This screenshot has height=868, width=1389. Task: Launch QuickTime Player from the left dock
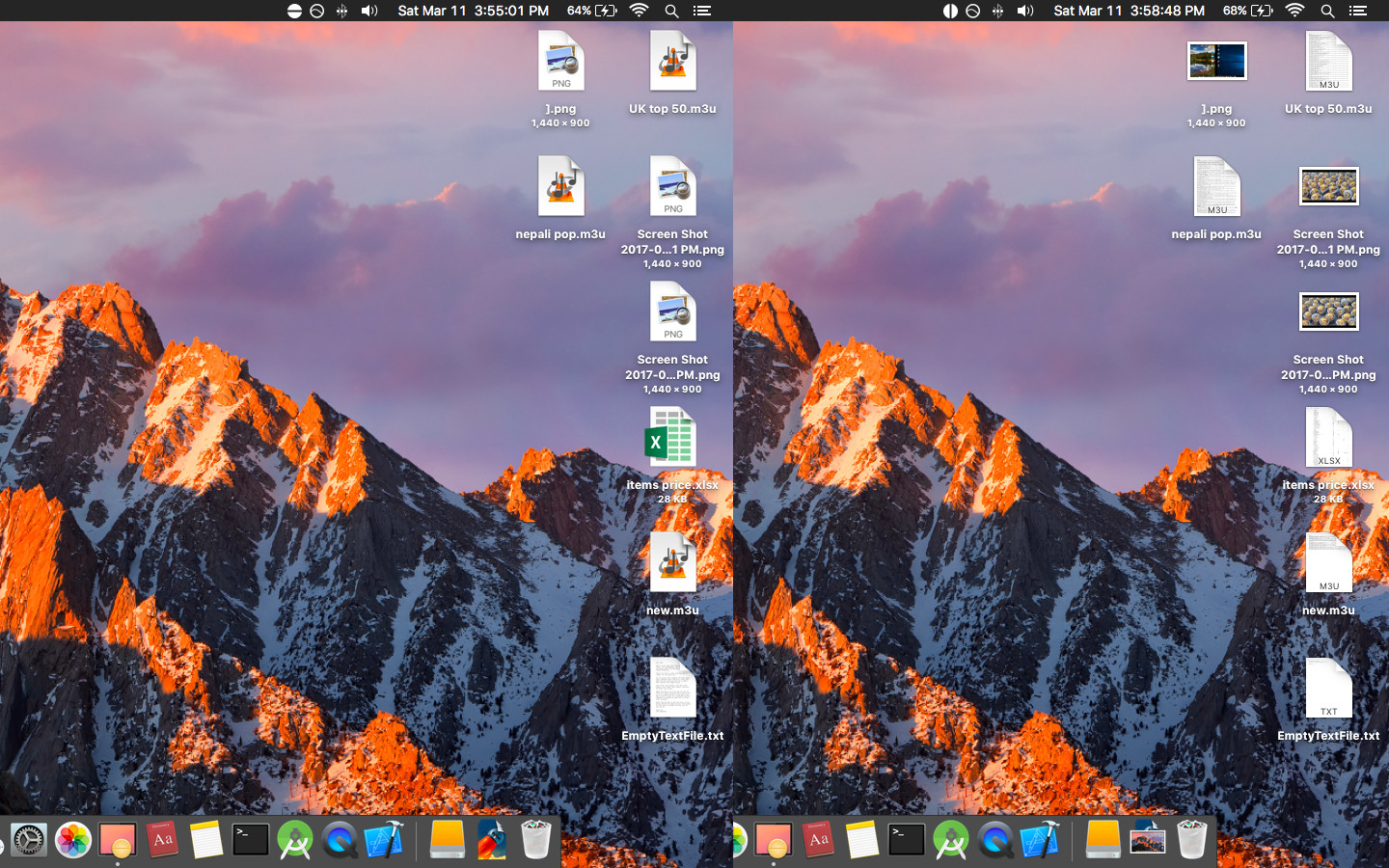point(340,840)
